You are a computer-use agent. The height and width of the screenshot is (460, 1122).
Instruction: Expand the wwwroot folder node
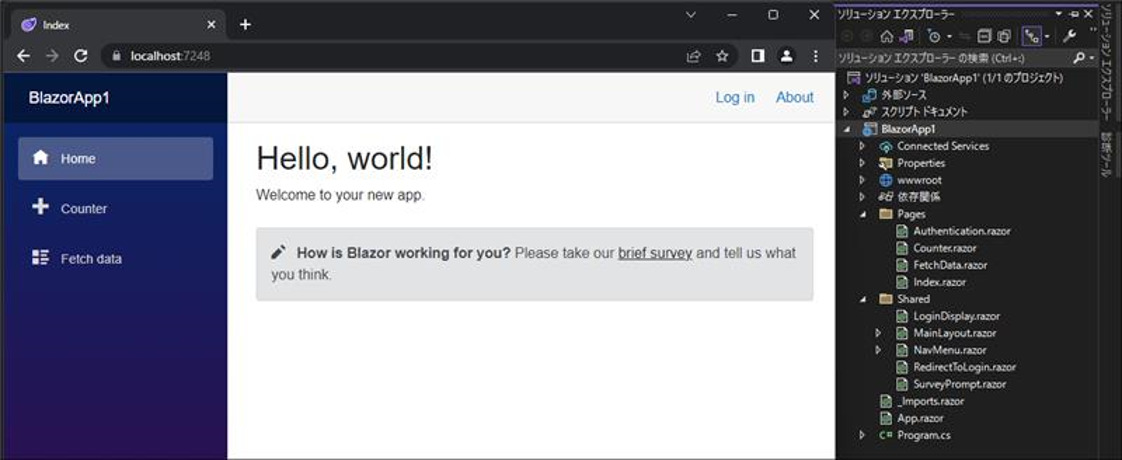[x=862, y=180]
